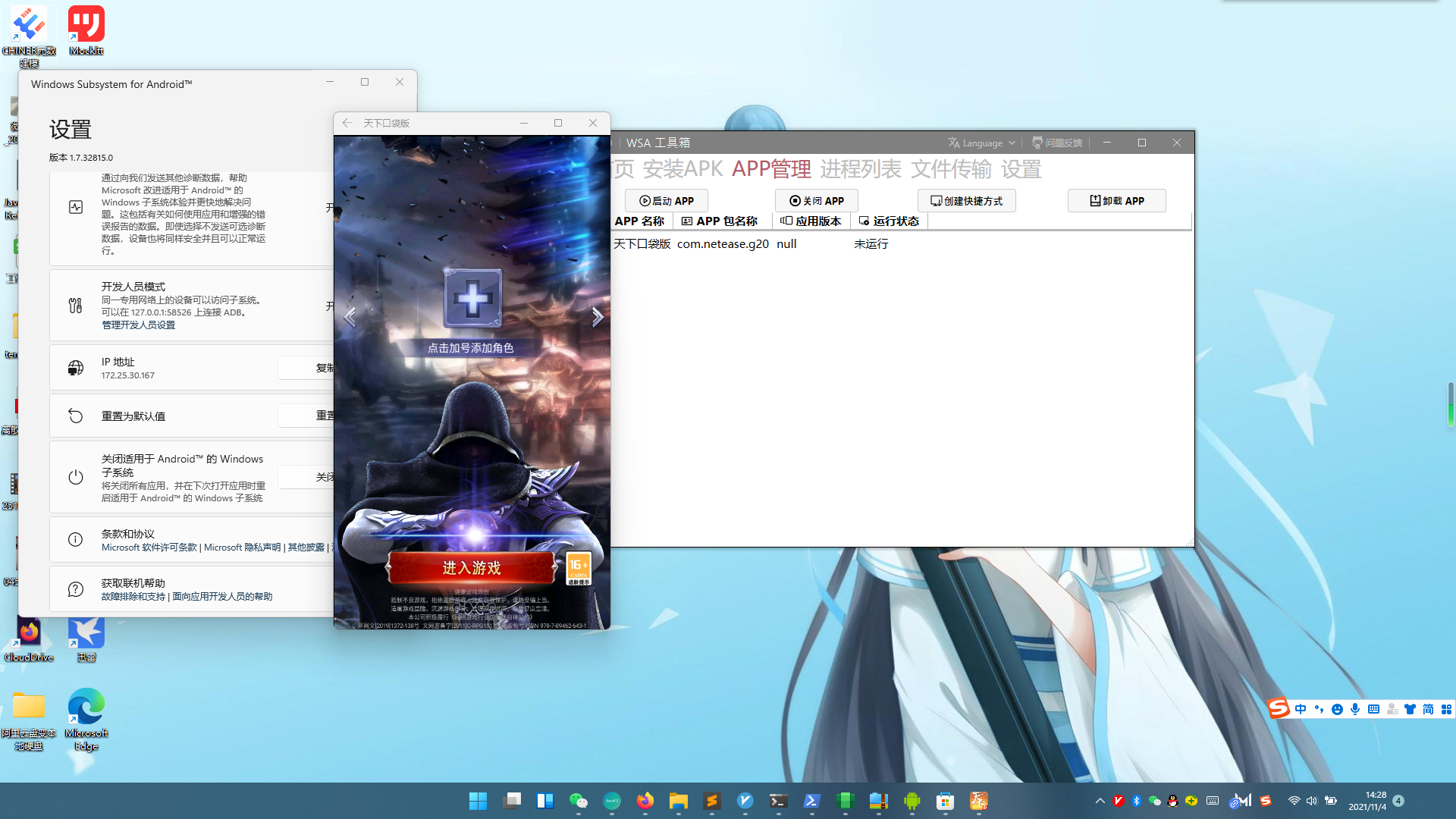Click the 进入游戏 button in the game

[471, 568]
